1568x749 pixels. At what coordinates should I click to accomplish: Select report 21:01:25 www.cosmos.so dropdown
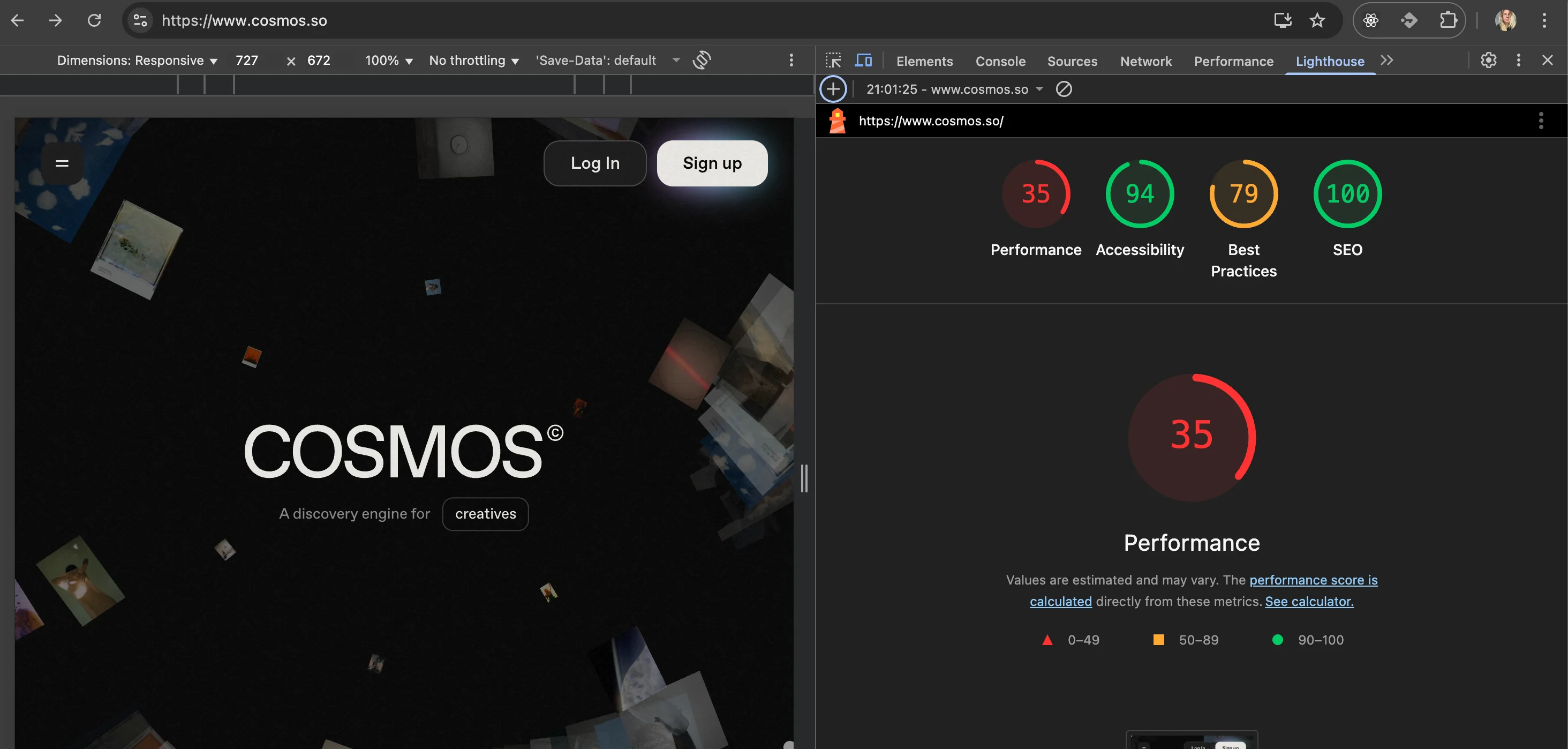click(954, 89)
